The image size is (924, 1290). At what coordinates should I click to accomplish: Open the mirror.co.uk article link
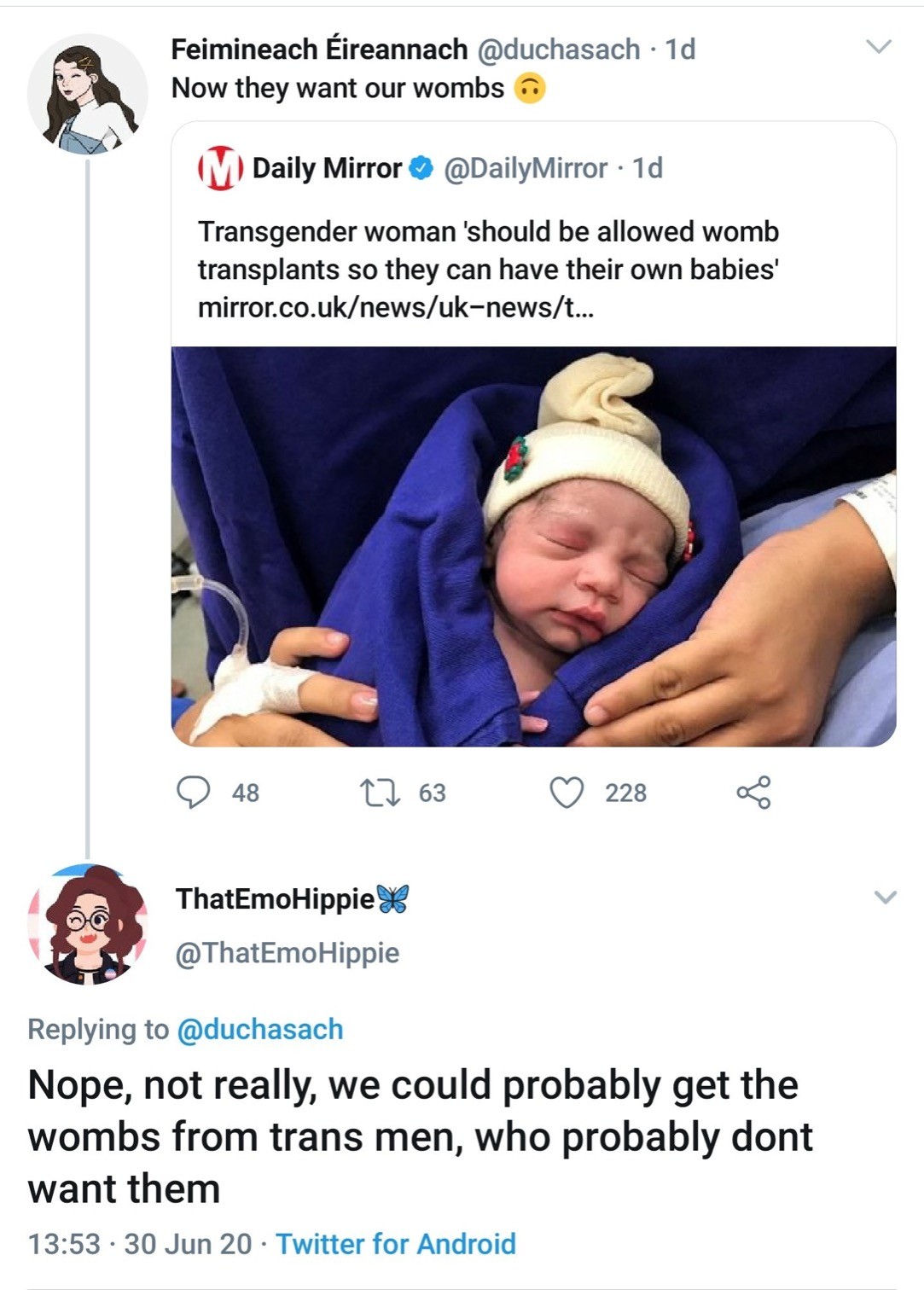[396, 307]
